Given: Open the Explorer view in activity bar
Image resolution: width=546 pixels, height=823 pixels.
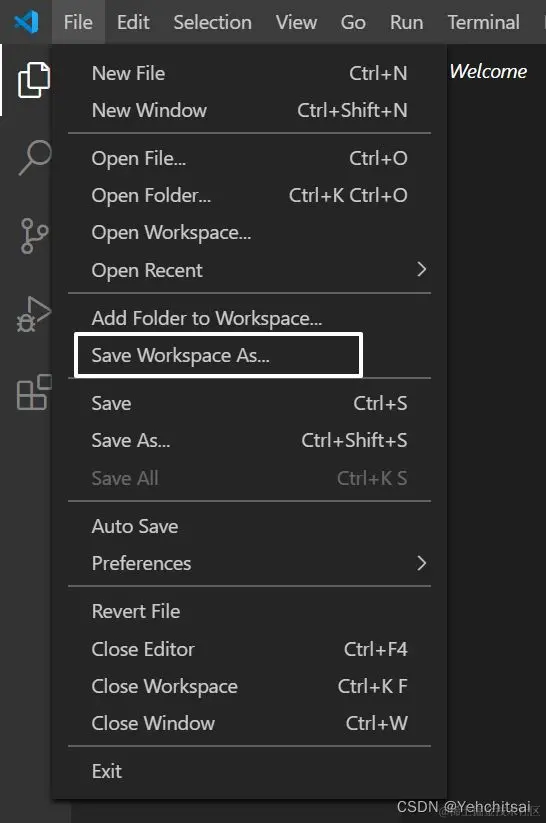Looking at the screenshot, I should tap(34, 80).
